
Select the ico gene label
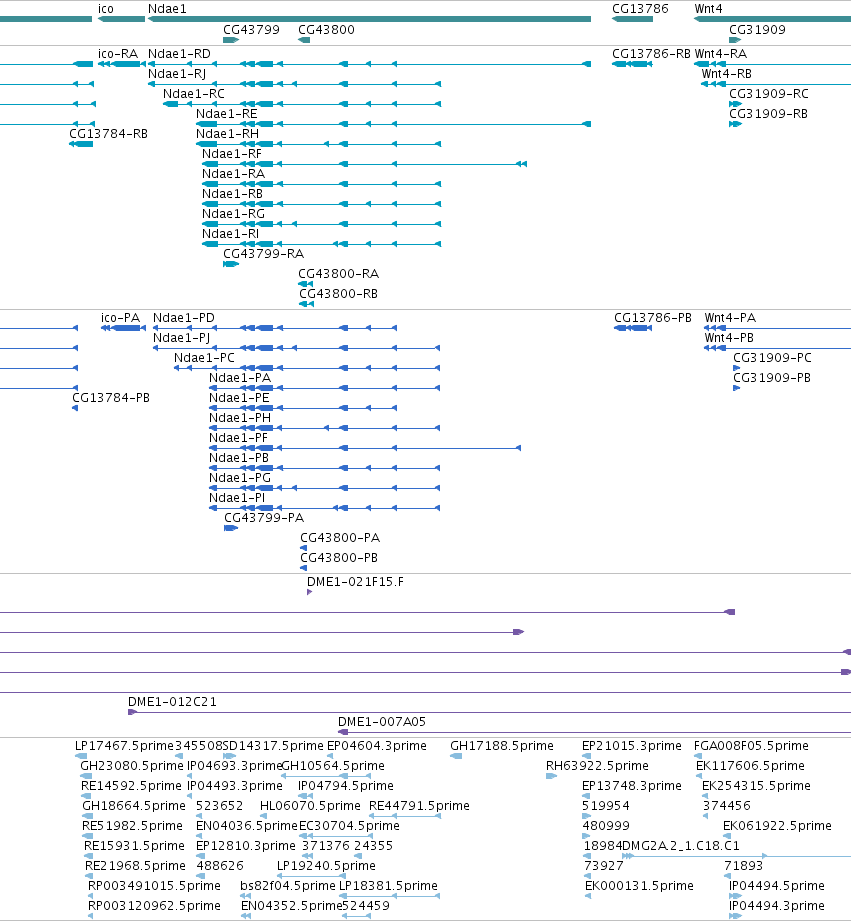(106, 9)
